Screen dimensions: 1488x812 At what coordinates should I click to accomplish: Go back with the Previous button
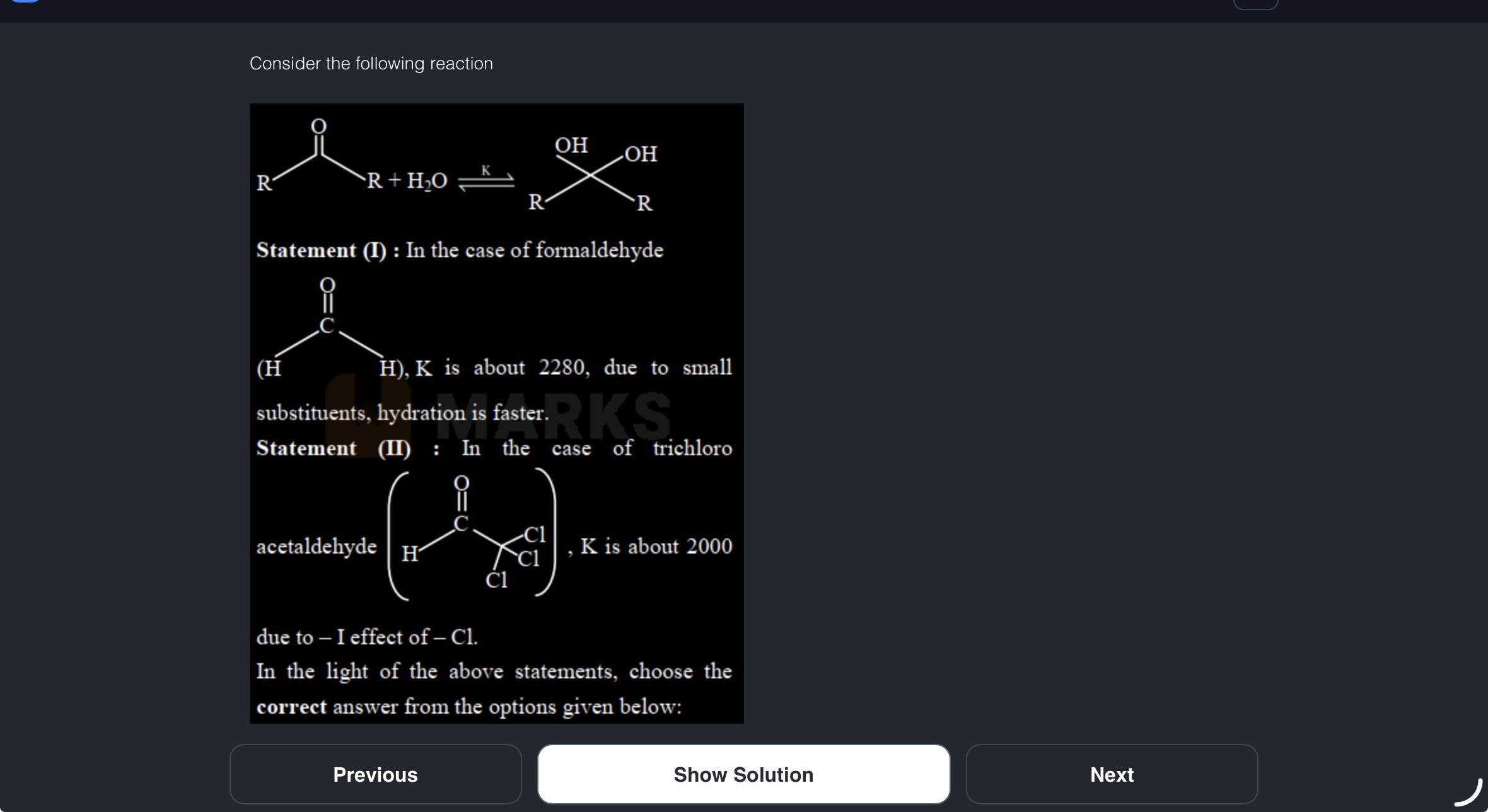click(375, 774)
